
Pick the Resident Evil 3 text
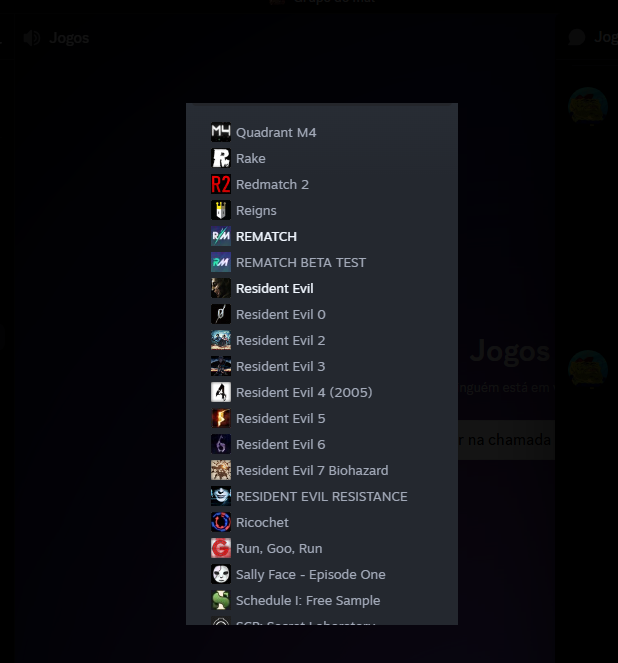(281, 367)
